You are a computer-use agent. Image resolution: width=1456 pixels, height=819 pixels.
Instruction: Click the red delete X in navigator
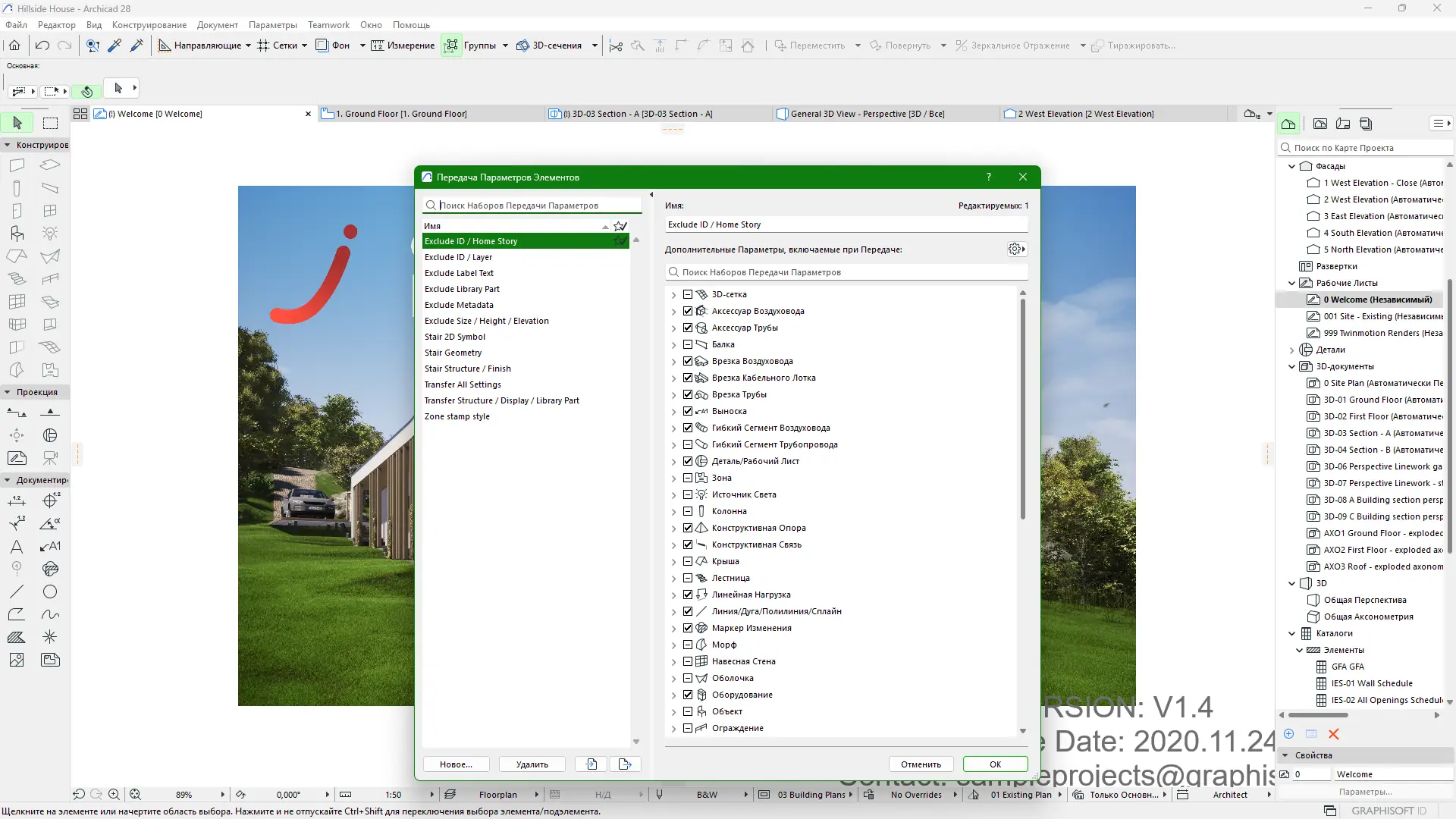[1334, 734]
